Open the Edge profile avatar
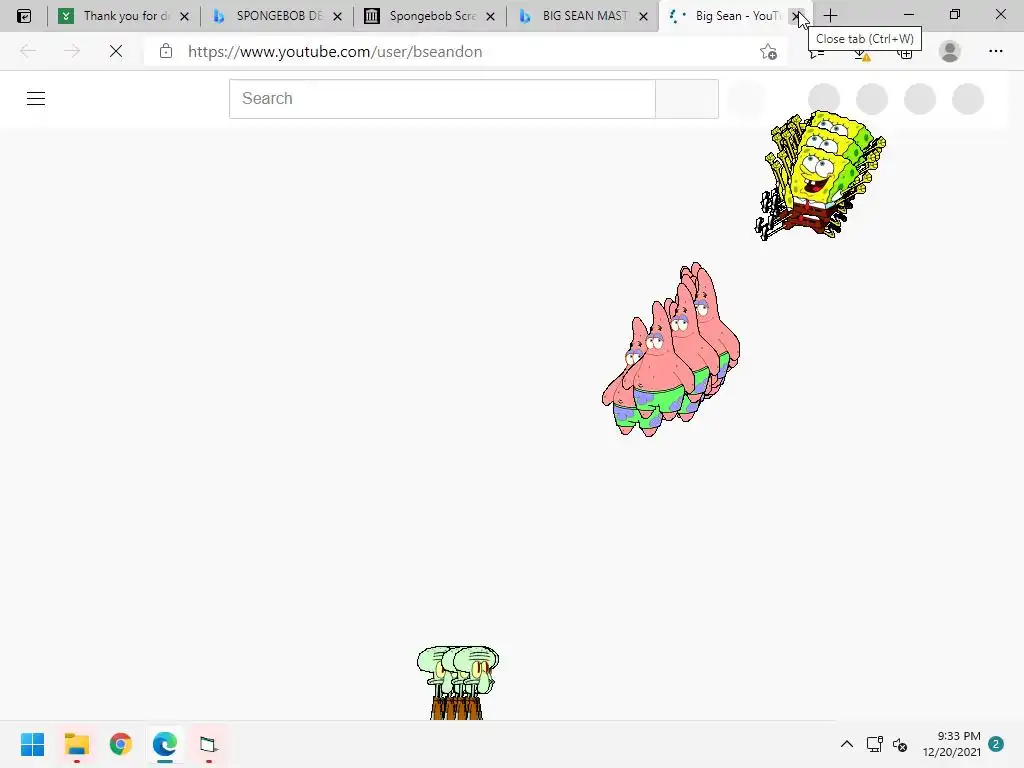 pos(950,51)
